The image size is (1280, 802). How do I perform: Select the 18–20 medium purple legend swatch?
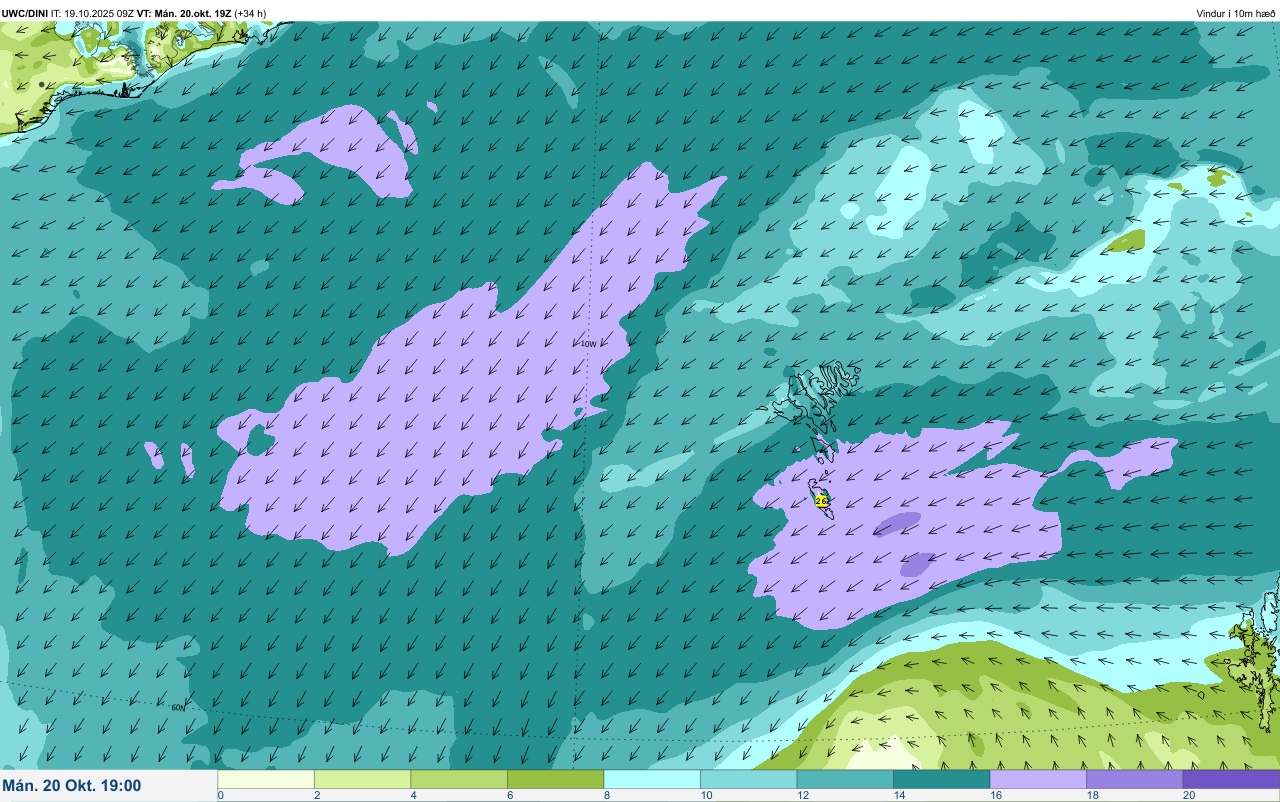click(x=1134, y=779)
